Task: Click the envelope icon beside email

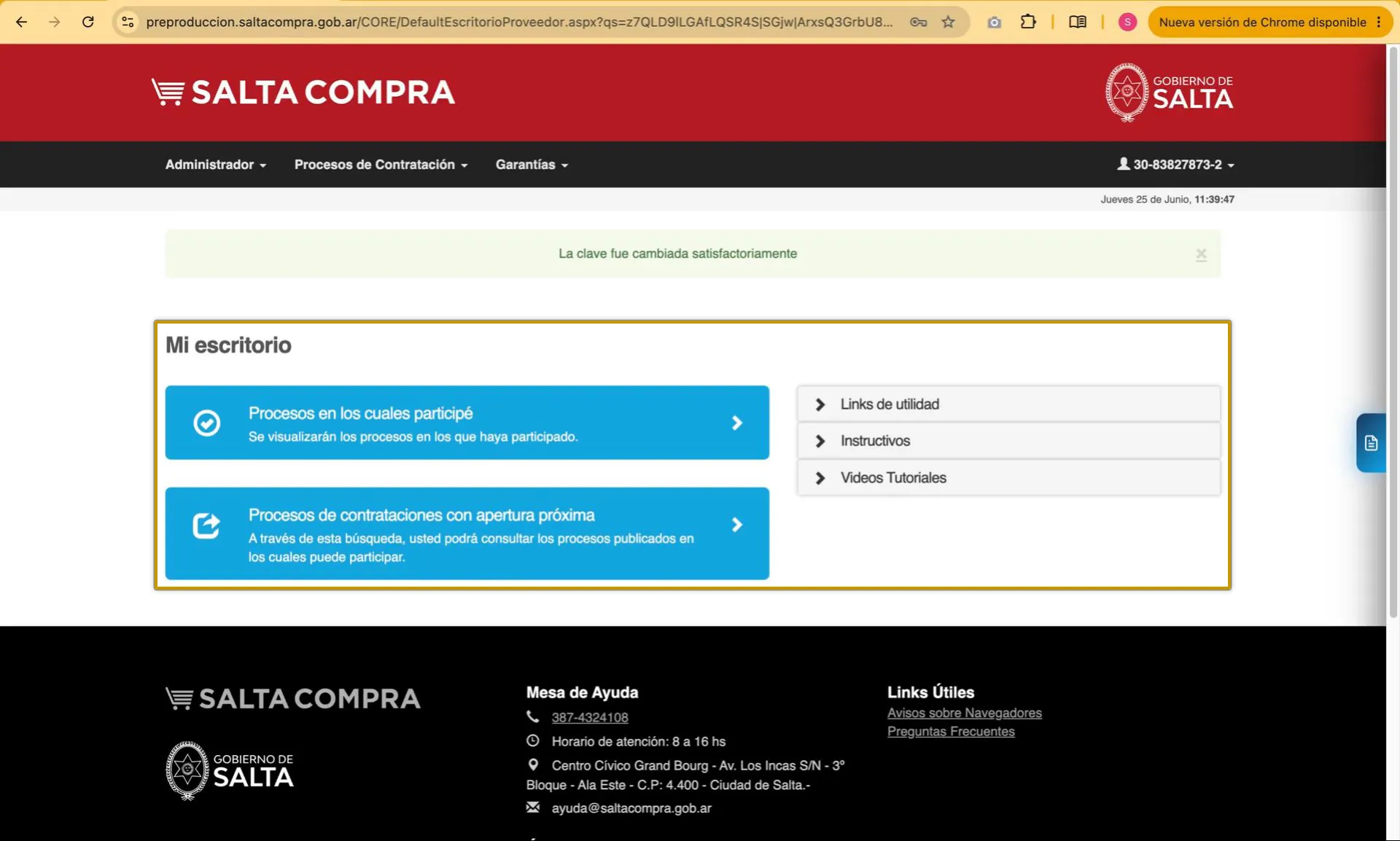Action: (x=533, y=807)
